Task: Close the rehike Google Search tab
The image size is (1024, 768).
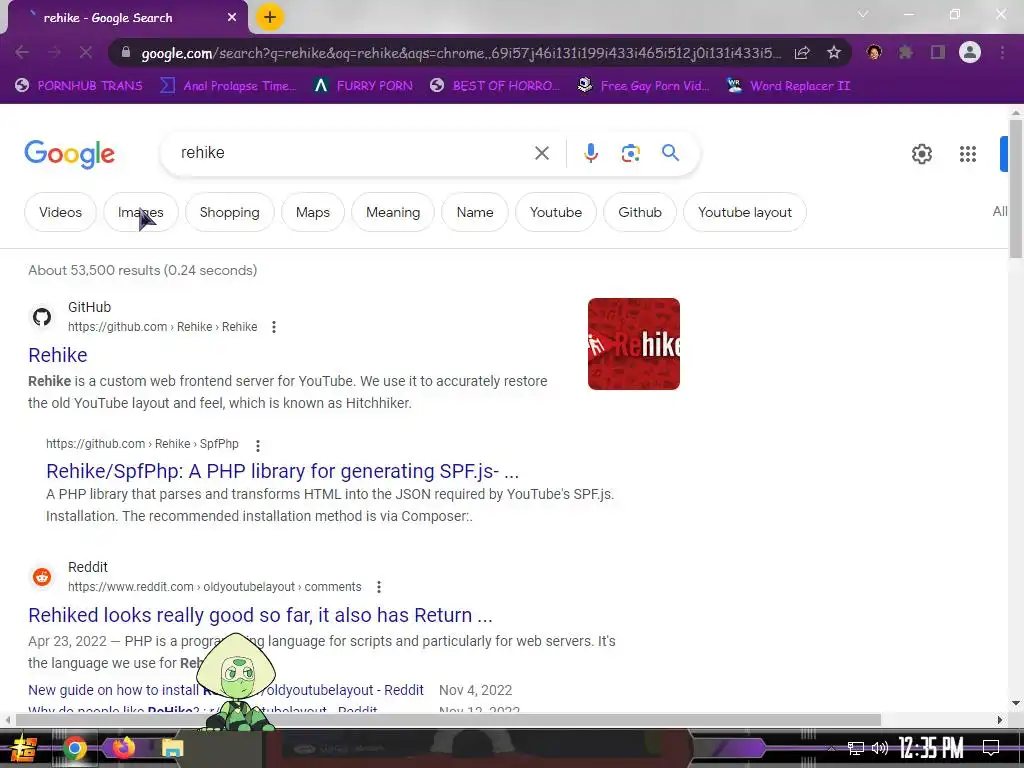Action: tap(232, 18)
